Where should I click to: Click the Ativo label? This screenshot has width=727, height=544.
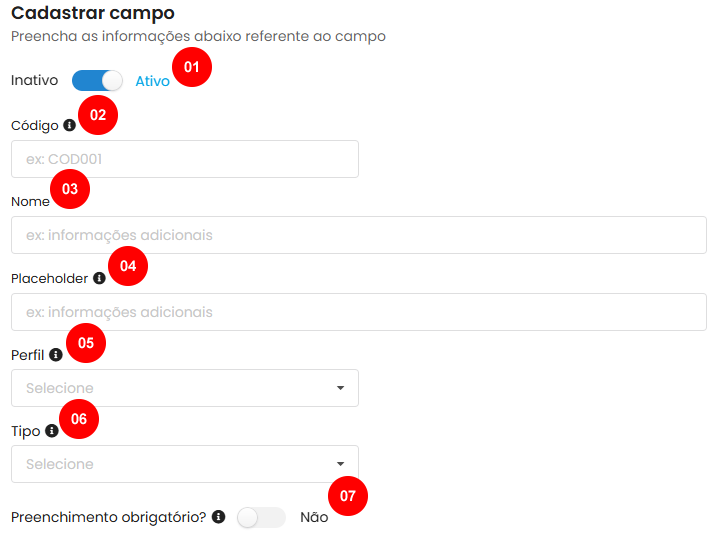tap(153, 81)
